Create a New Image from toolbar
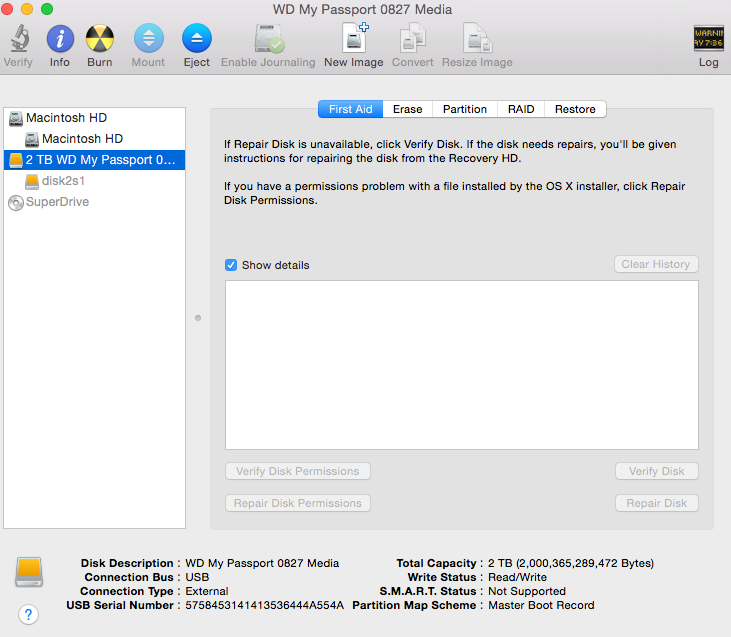 (x=354, y=40)
